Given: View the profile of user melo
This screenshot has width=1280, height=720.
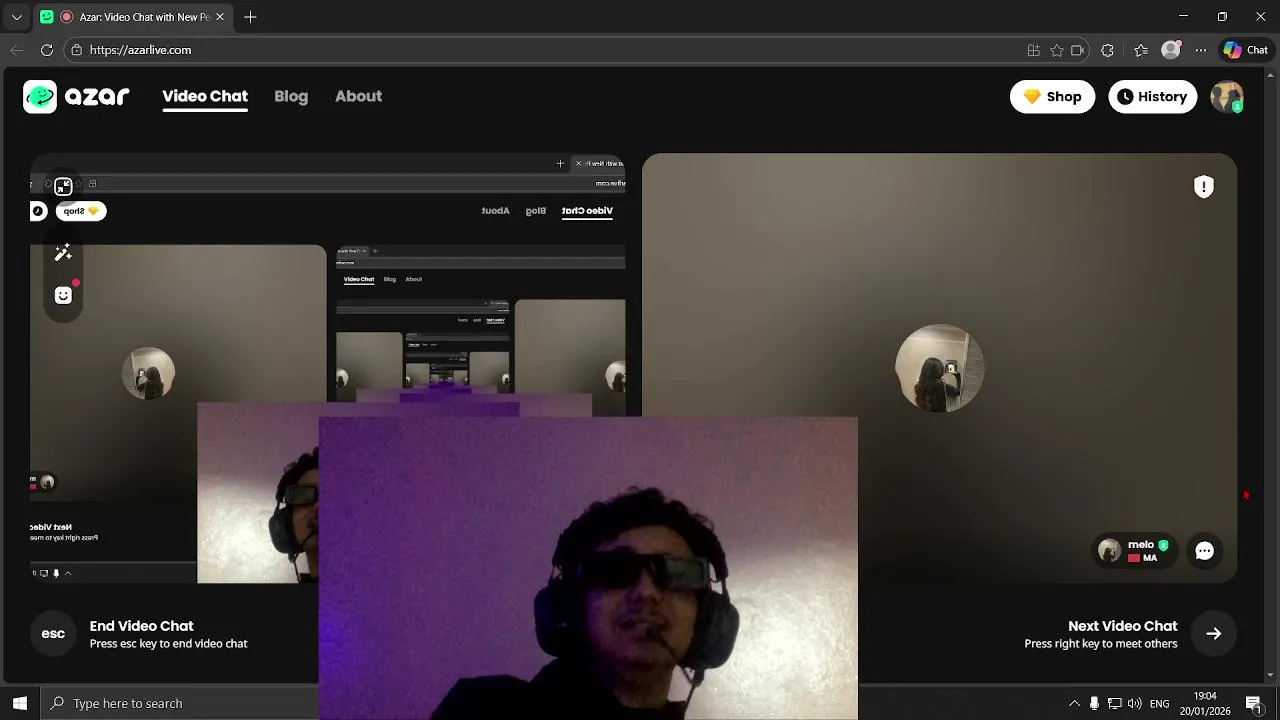Looking at the screenshot, I should 1134,551.
